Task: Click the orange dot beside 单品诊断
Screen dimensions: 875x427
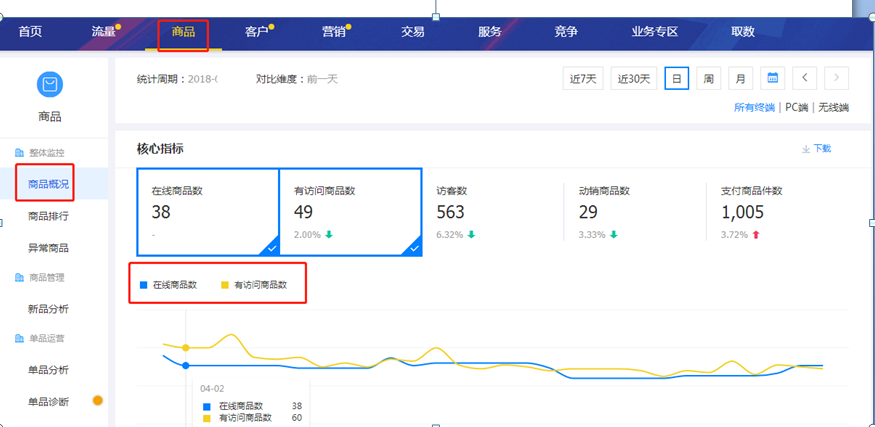Action: (x=98, y=401)
